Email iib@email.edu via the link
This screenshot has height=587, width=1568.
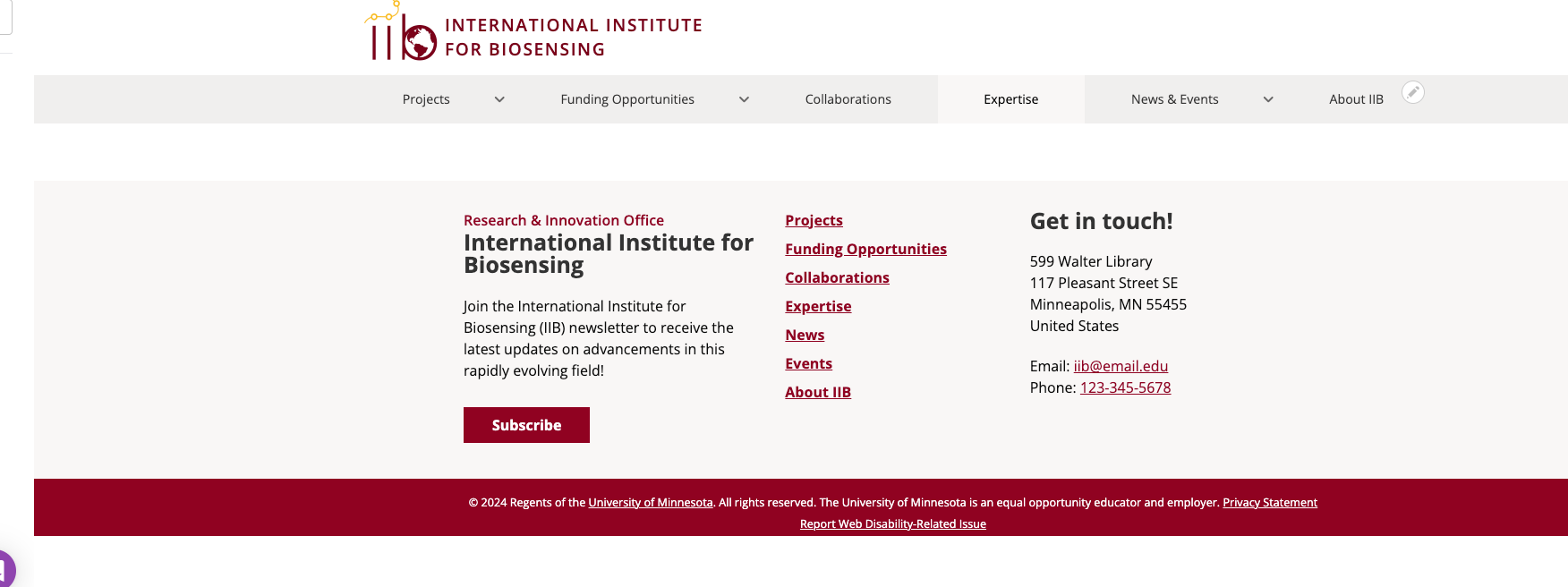[1121, 366]
